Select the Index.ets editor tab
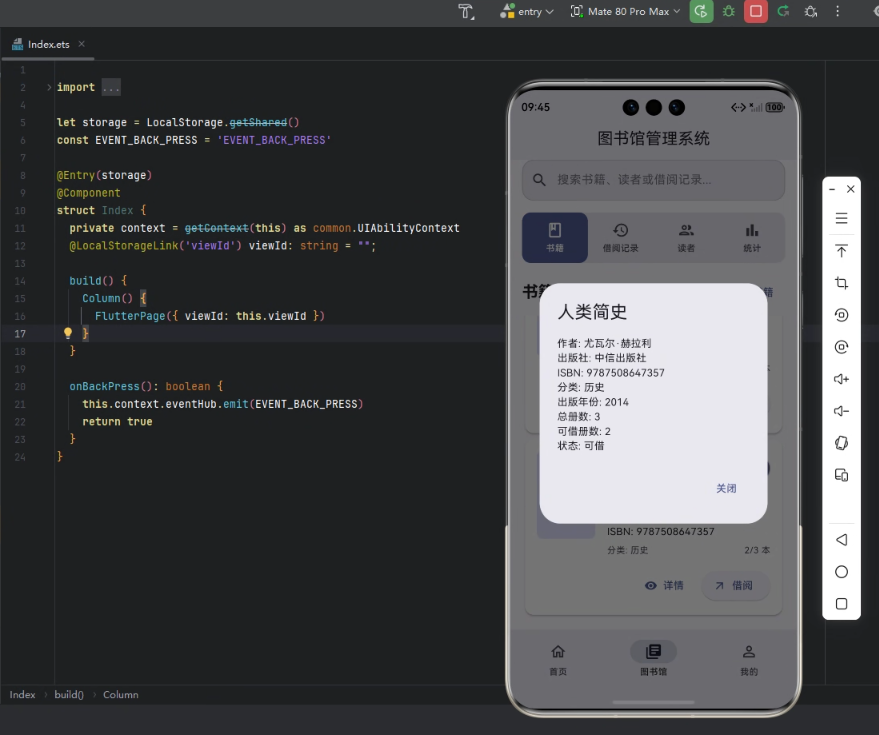Image resolution: width=879 pixels, height=735 pixels. tap(48, 44)
